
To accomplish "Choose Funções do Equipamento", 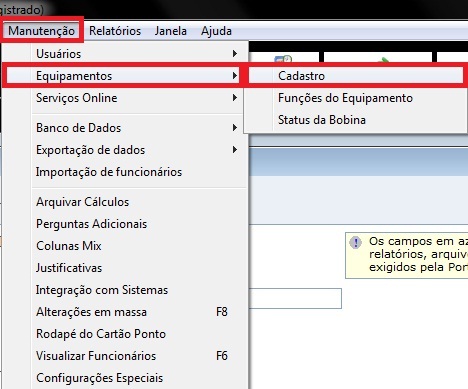I will pyautogui.click(x=356, y=98).
